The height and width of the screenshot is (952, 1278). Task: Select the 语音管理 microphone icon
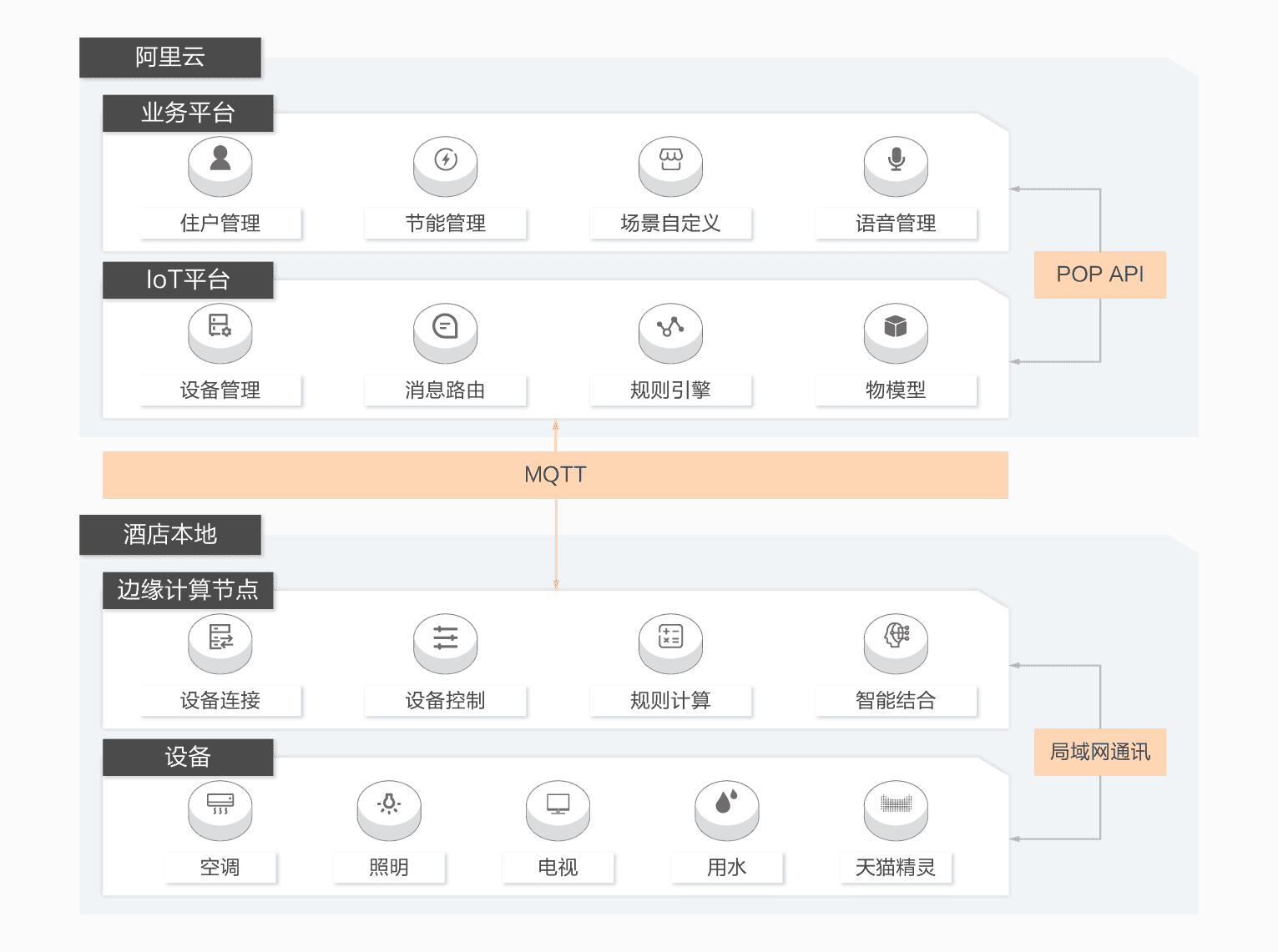[896, 159]
